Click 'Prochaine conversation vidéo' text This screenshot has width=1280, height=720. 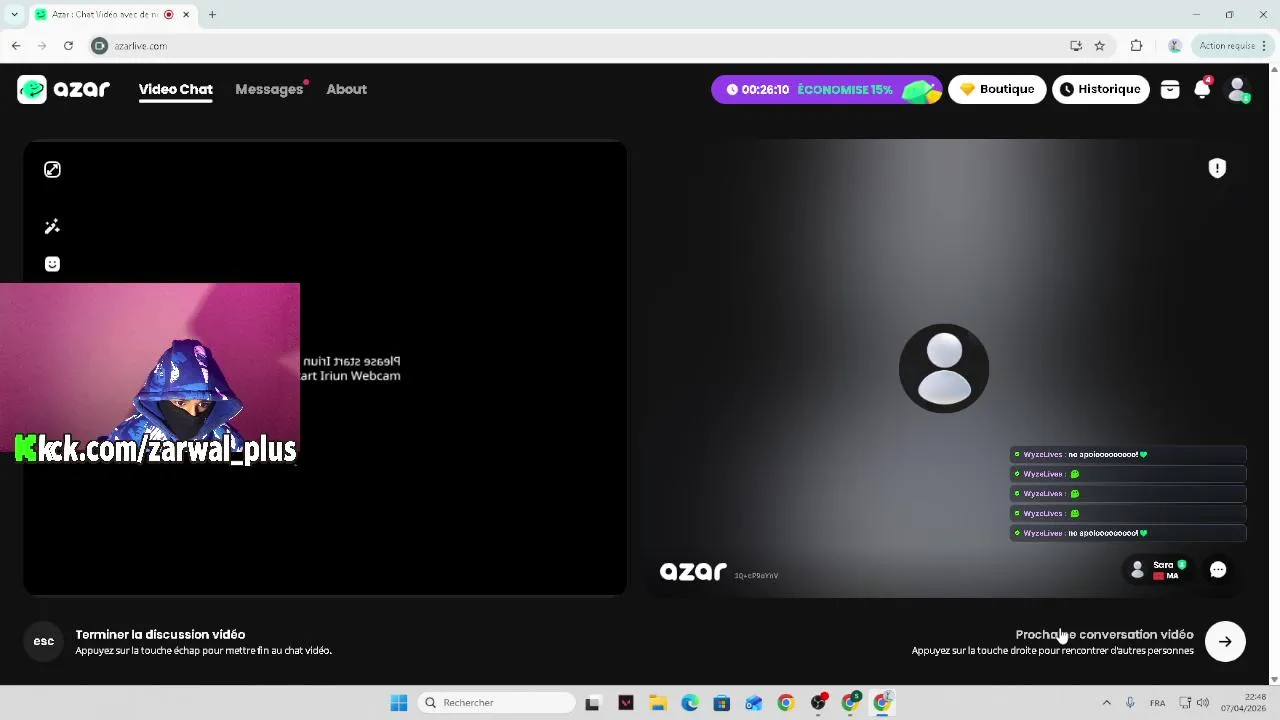point(1104,634)
